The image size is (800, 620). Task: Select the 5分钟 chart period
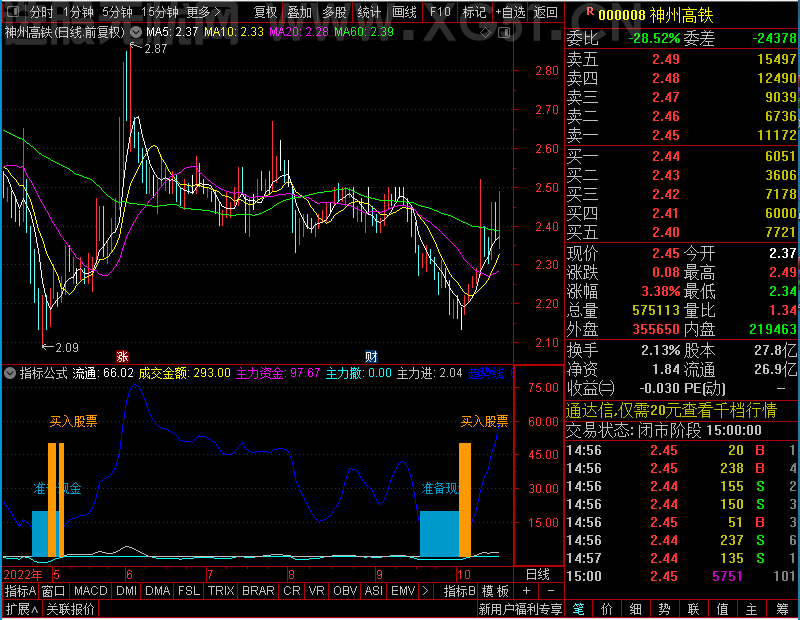point(117,12)
